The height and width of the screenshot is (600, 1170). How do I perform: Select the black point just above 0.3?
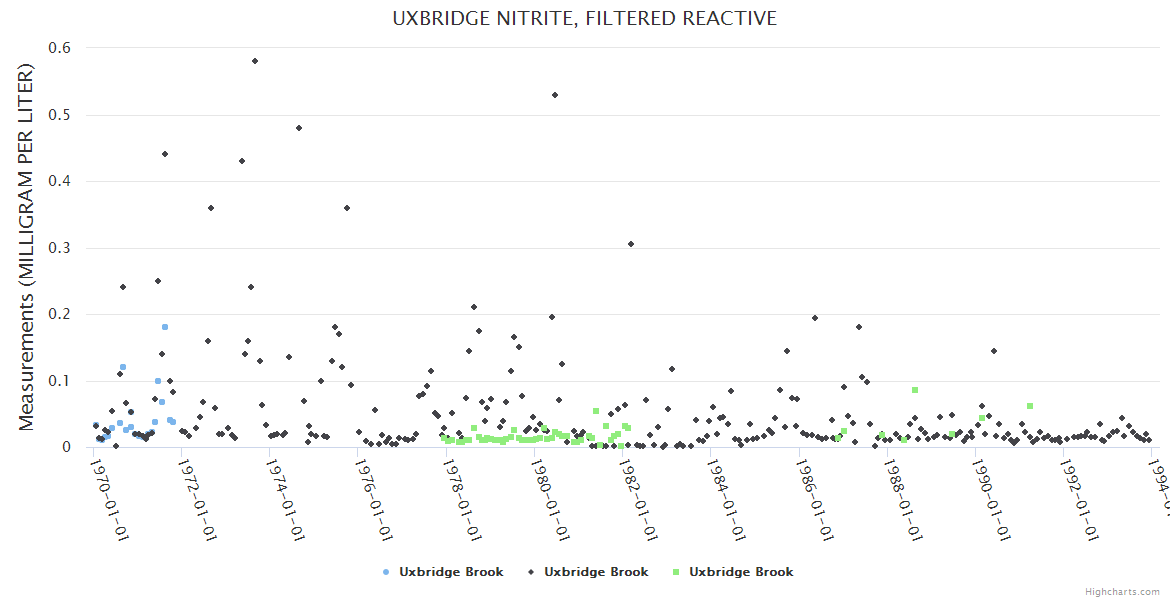click(631, 244)
